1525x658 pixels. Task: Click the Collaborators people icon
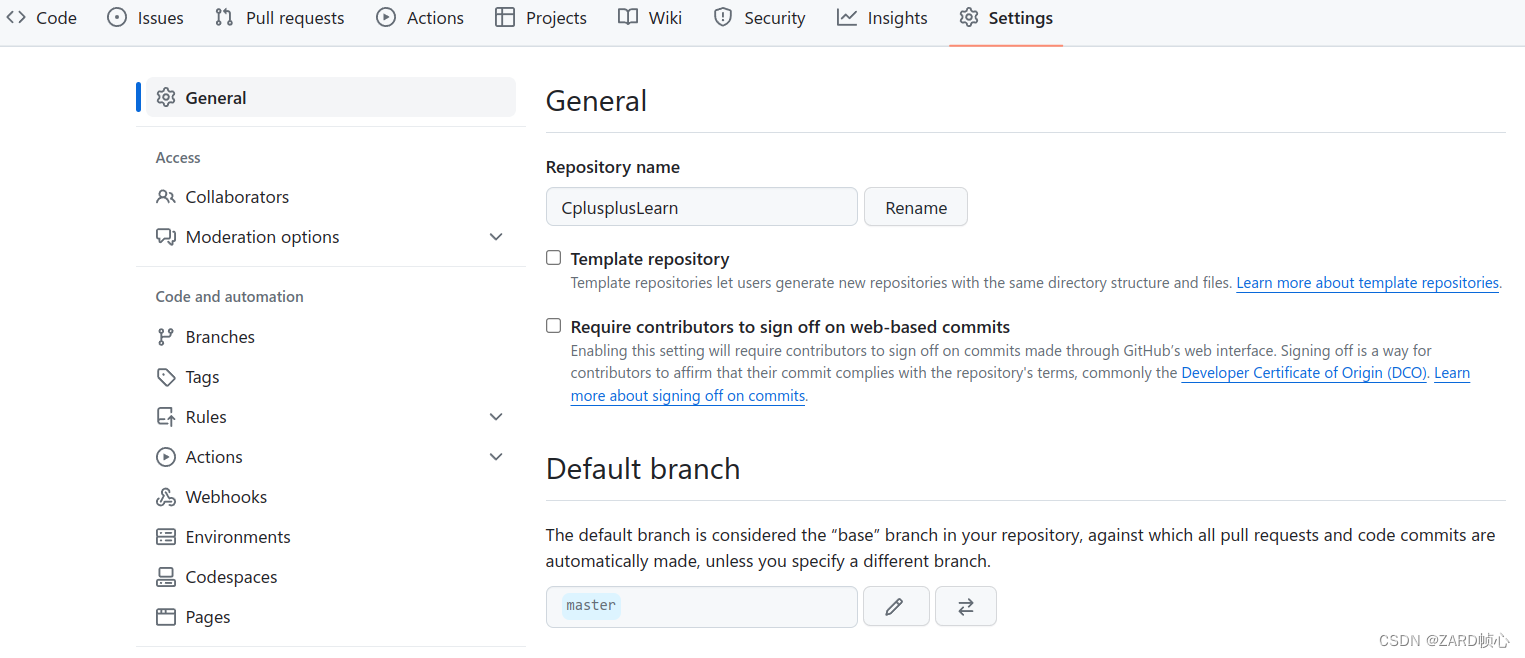coord(166,197)
